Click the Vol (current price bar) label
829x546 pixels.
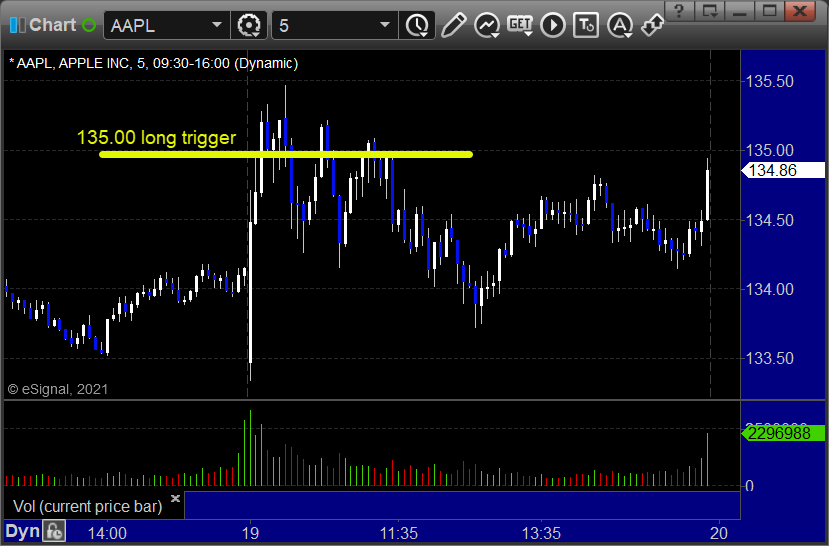click(87, 506)
